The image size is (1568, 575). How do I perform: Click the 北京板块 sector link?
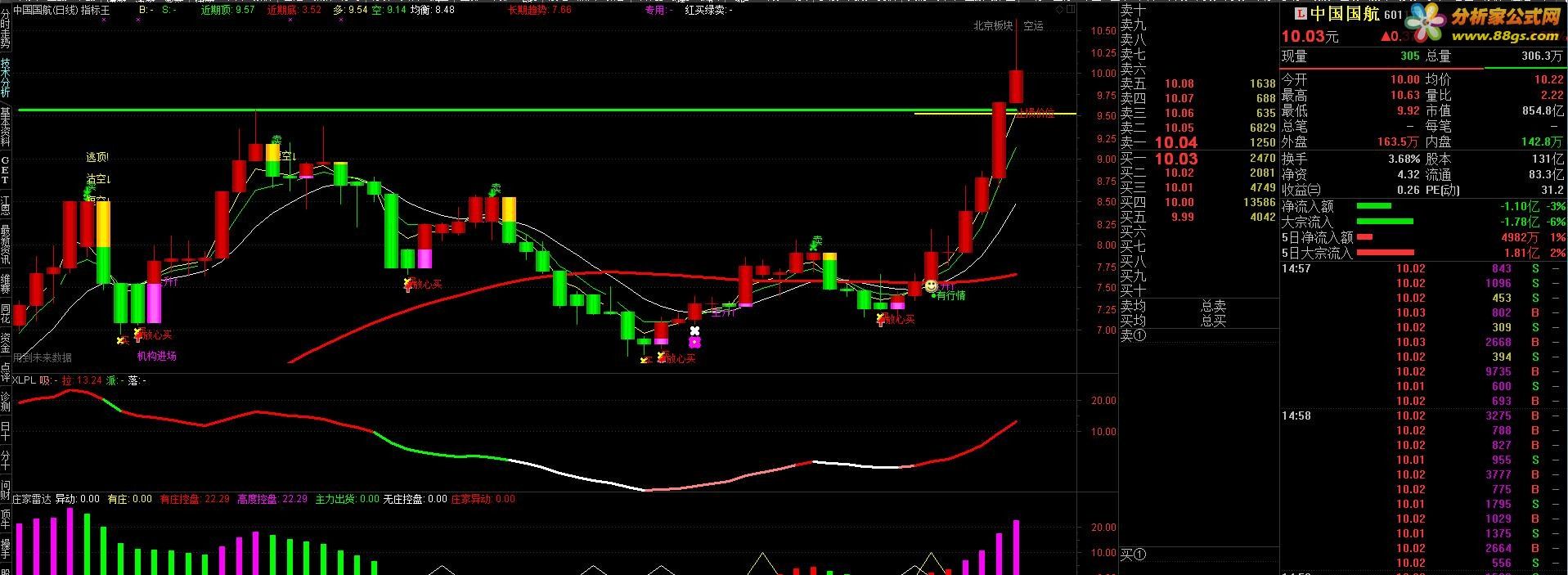tap(993, 26)
